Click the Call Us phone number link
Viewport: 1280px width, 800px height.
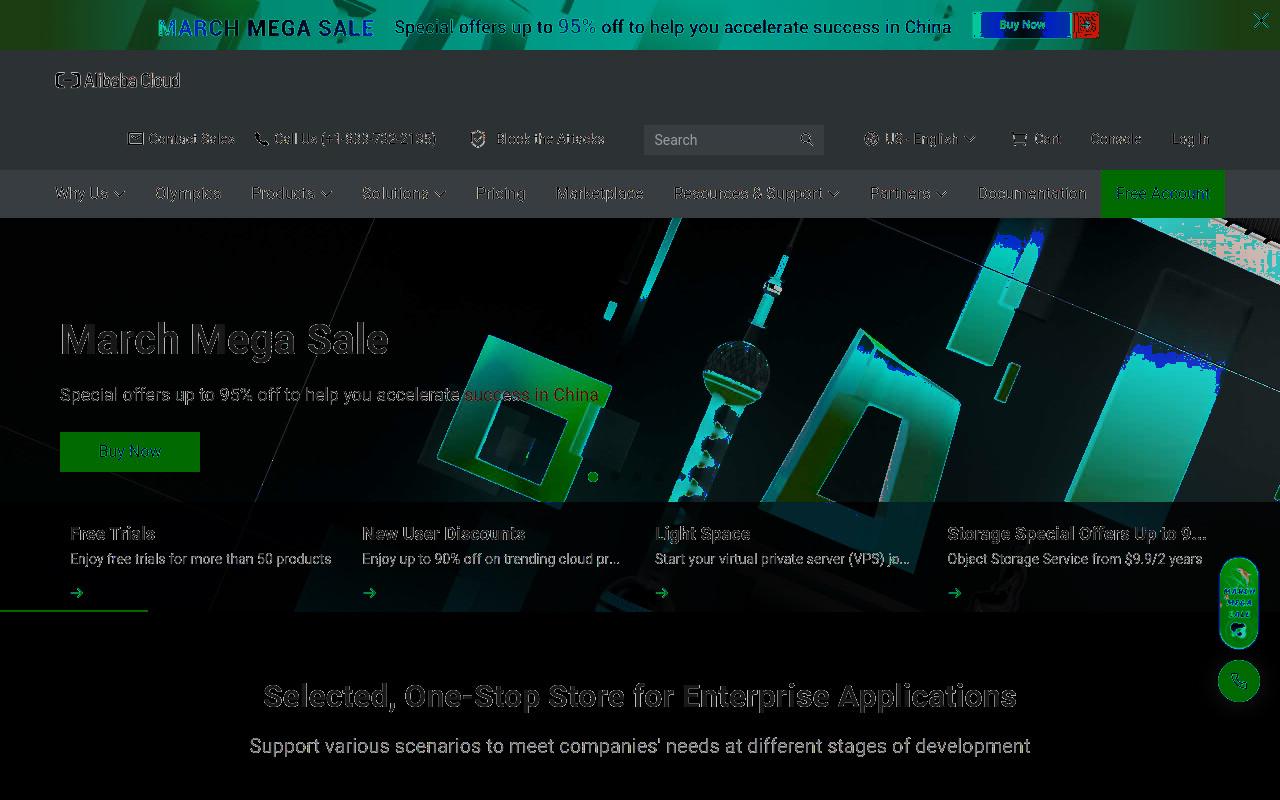[x=355, y=139]
